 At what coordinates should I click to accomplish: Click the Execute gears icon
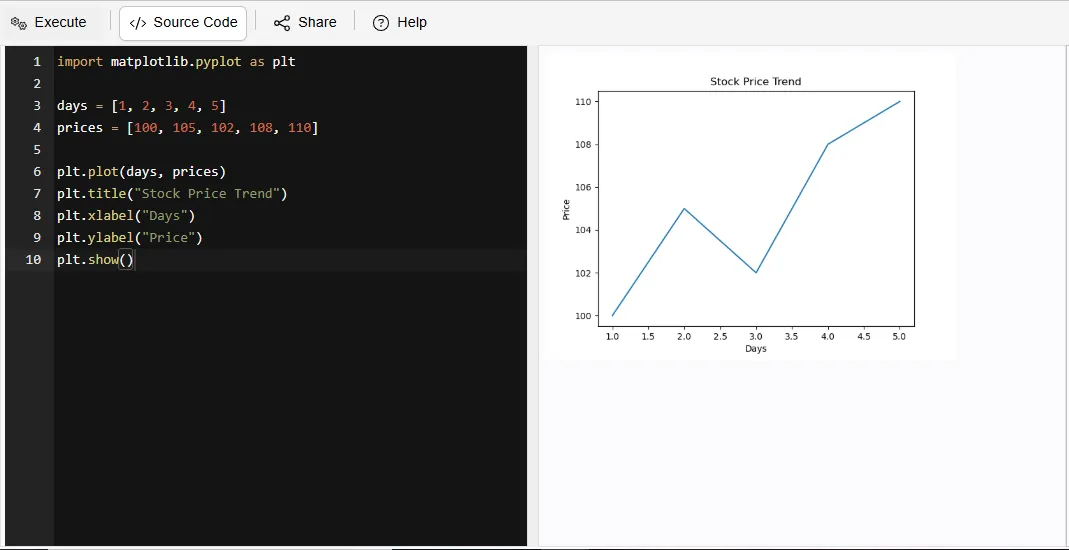coord(18,23)
